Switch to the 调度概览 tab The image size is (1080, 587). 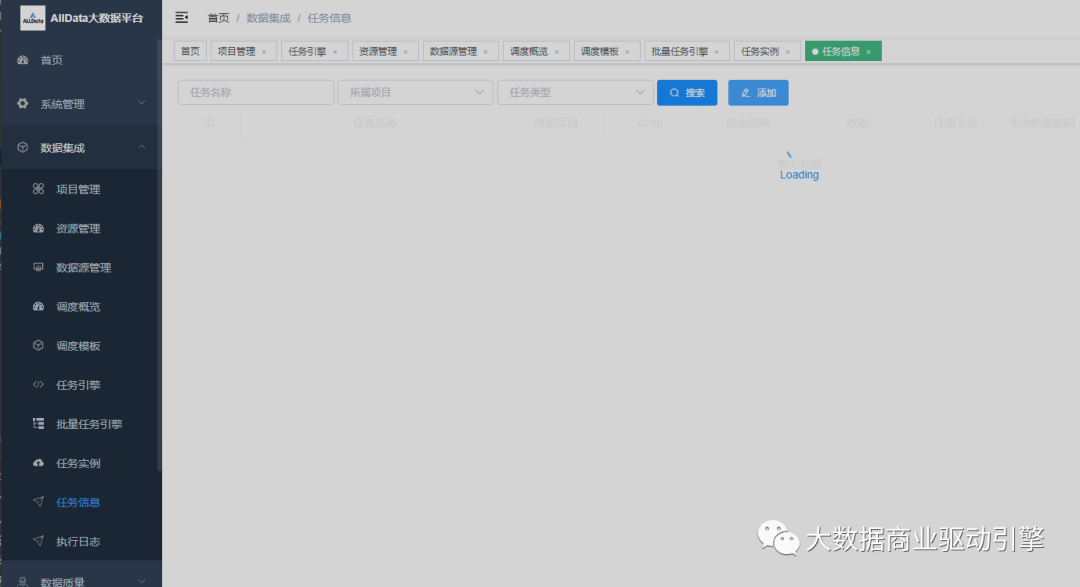529,51
